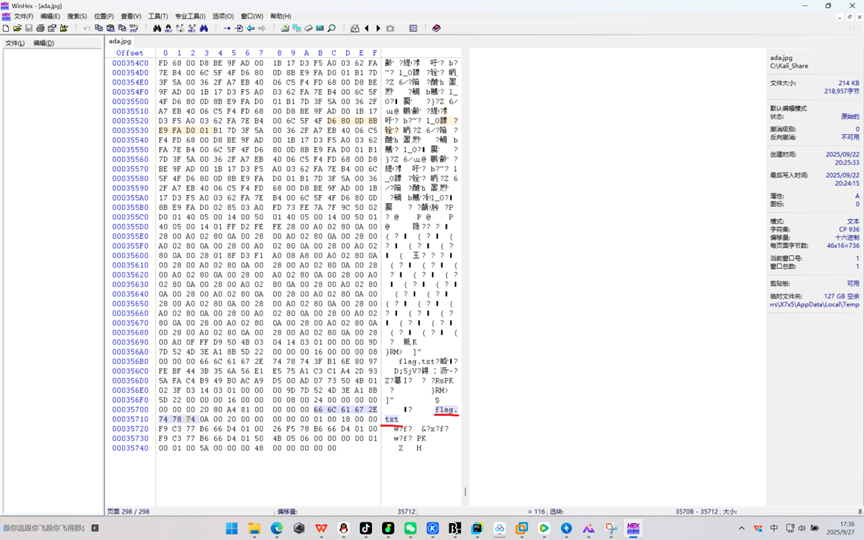The width and height of the screenshot is (864, 540).
Task: Click the Replace Hex Values icon
Action: tap(192, 28)
